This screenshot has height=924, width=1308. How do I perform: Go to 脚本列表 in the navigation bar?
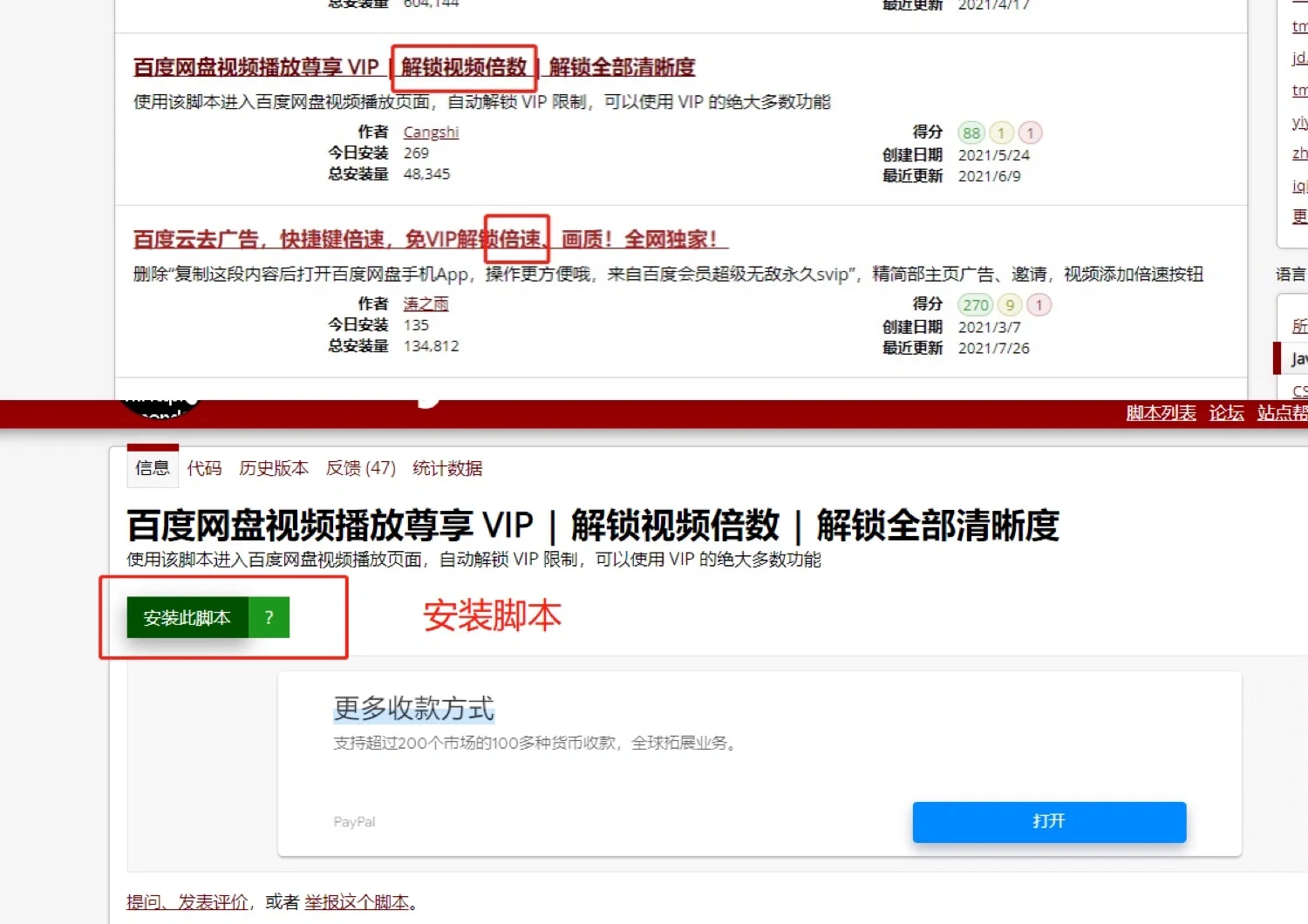pyautogui.click(x=1160, y=413)
